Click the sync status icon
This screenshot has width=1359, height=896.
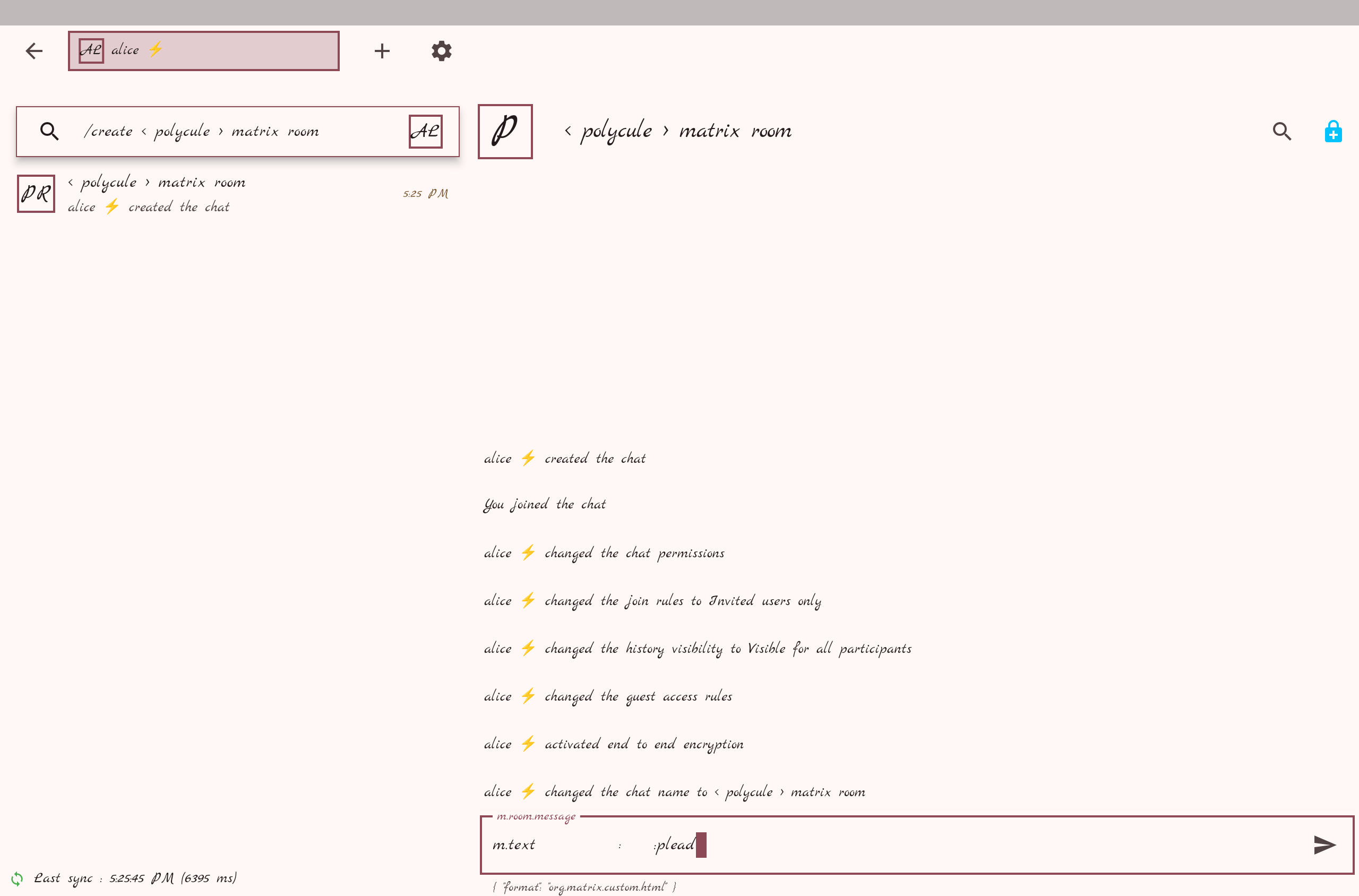click(17, 878)
